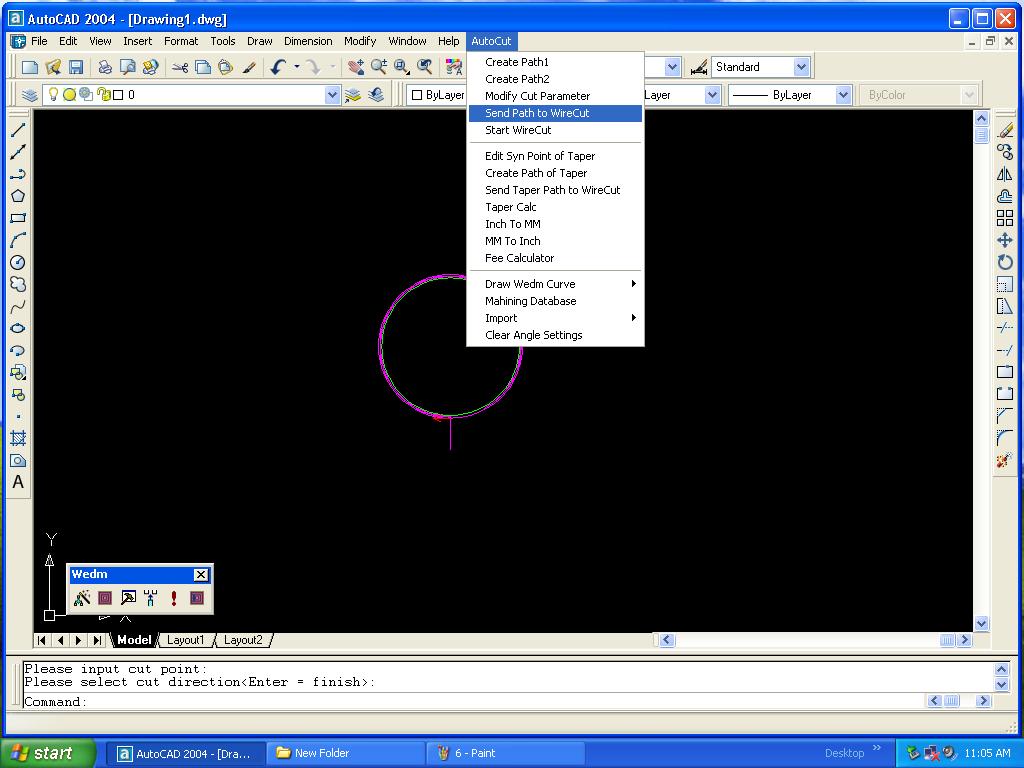Open the ByLayer lineweight dropdown
Viewport: 1024px width, 768px height.
pos(843,95)
